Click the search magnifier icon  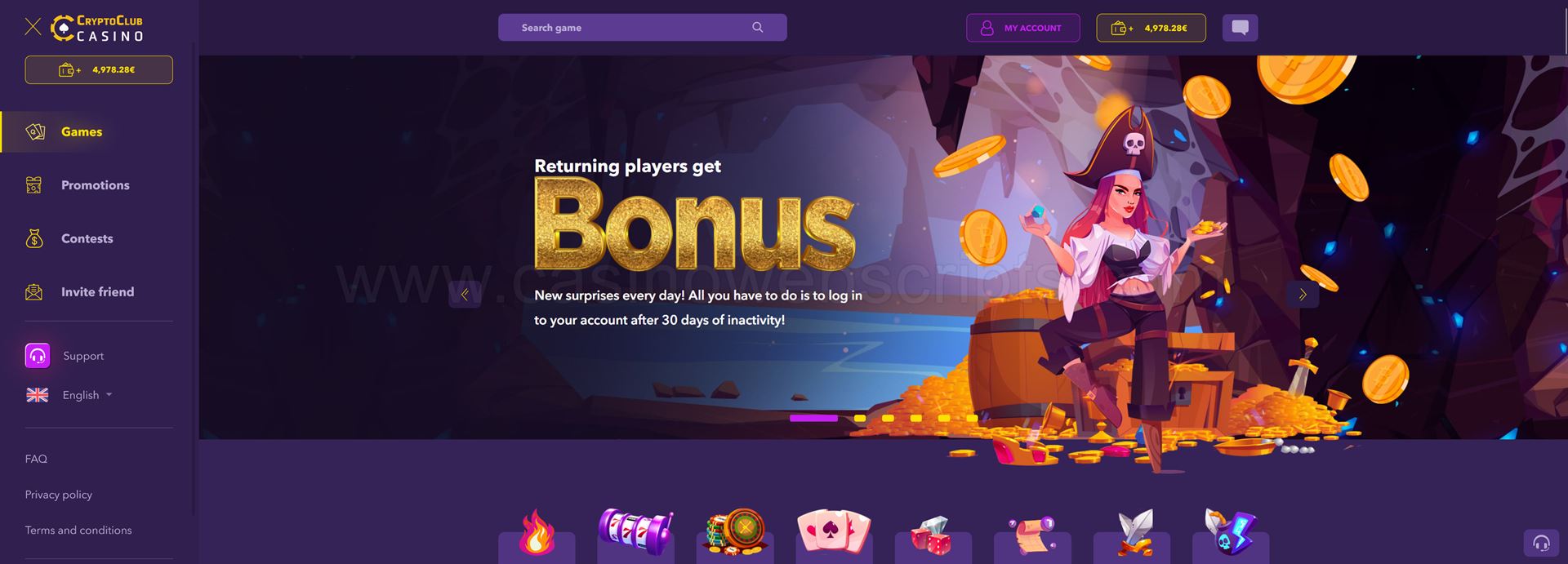coord(758,27)
